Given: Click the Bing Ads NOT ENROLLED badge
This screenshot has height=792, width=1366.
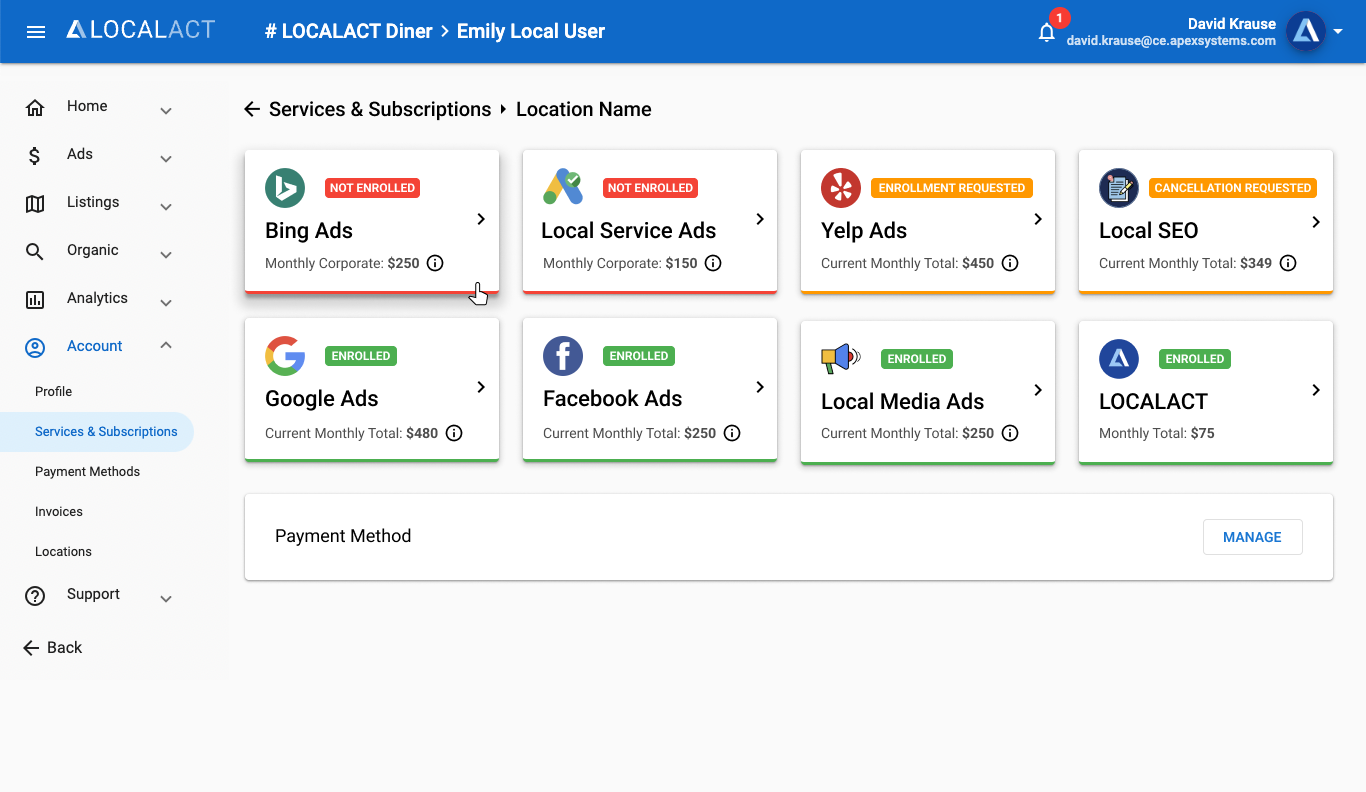Looking at the screenshot, I should (x=372, y=187).
